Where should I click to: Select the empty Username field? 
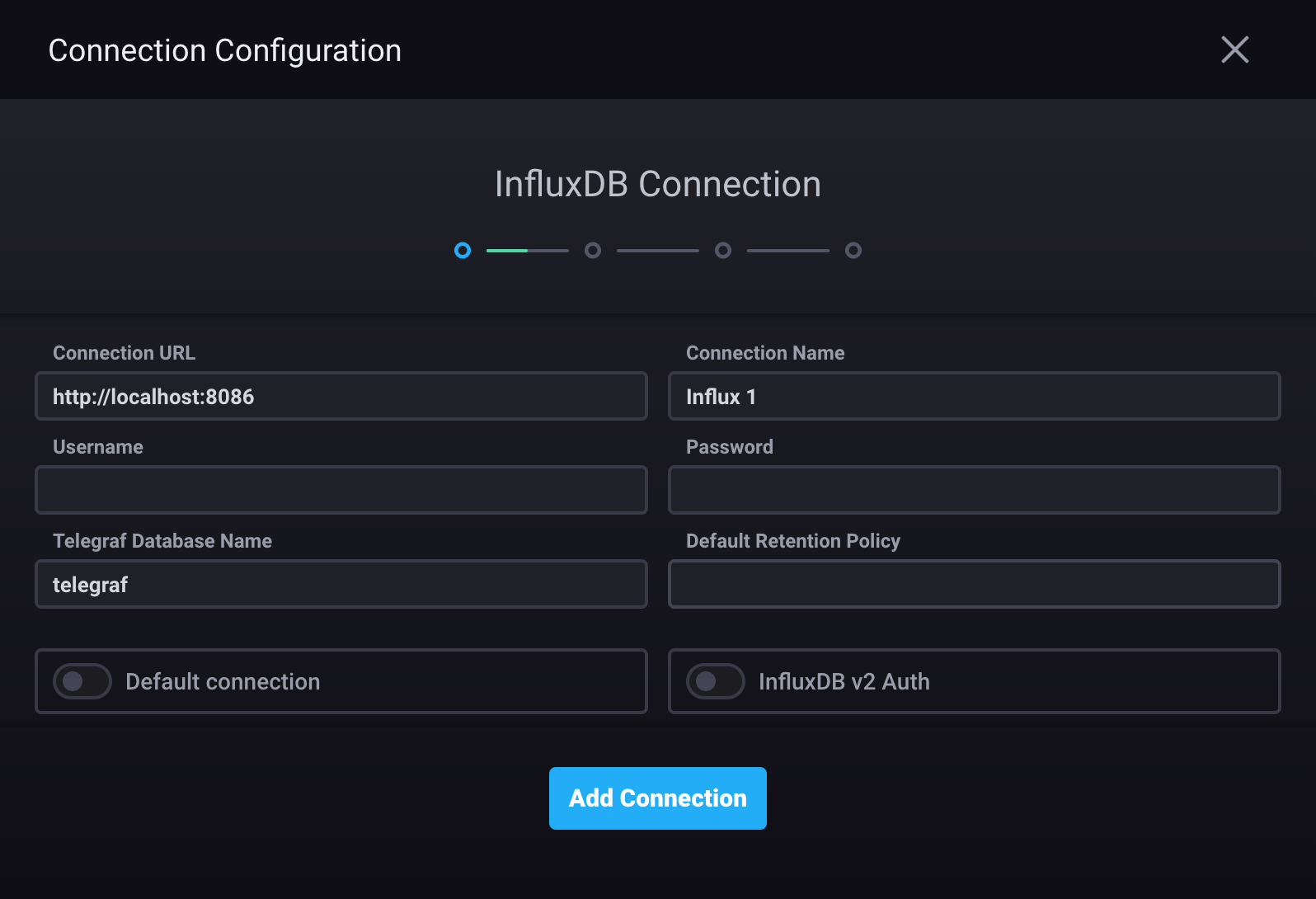pos(341,490)
